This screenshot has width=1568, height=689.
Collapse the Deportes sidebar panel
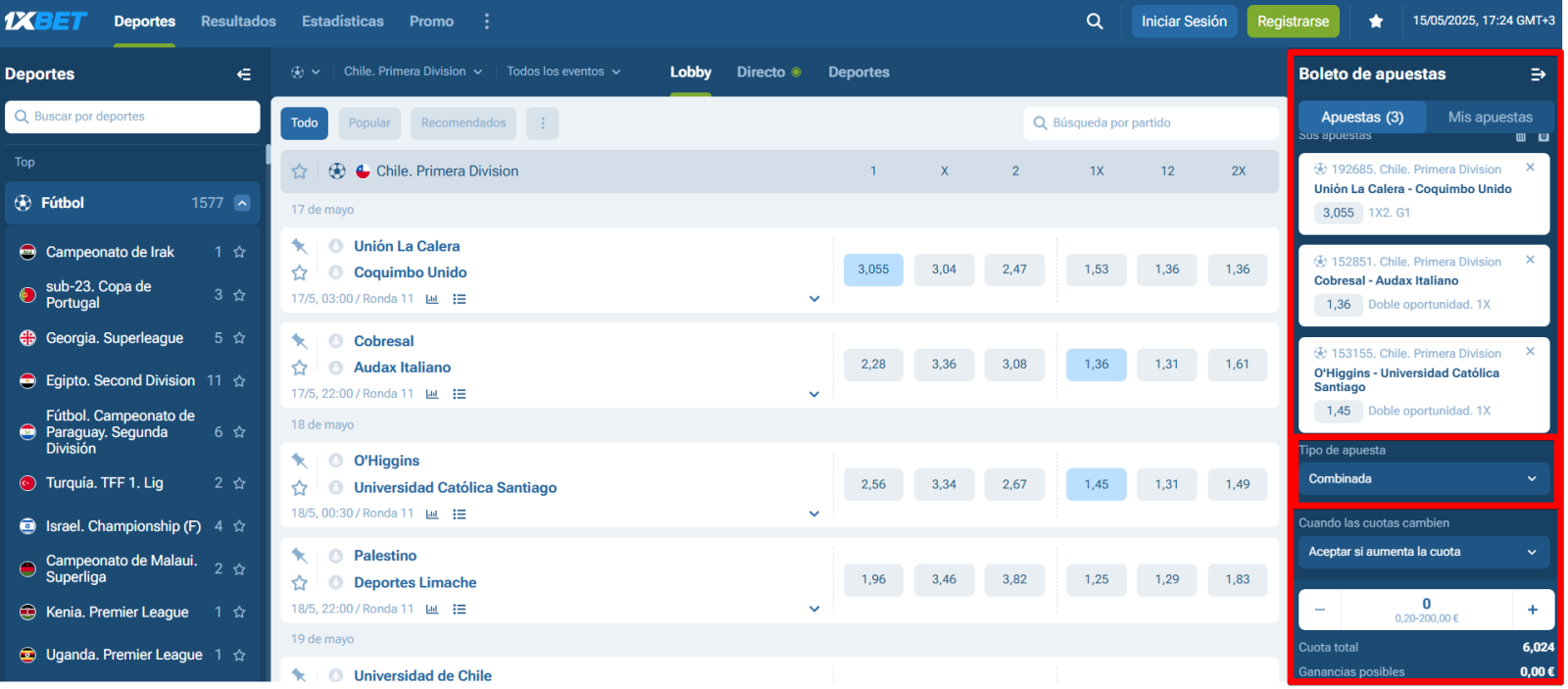coord(244,74)
